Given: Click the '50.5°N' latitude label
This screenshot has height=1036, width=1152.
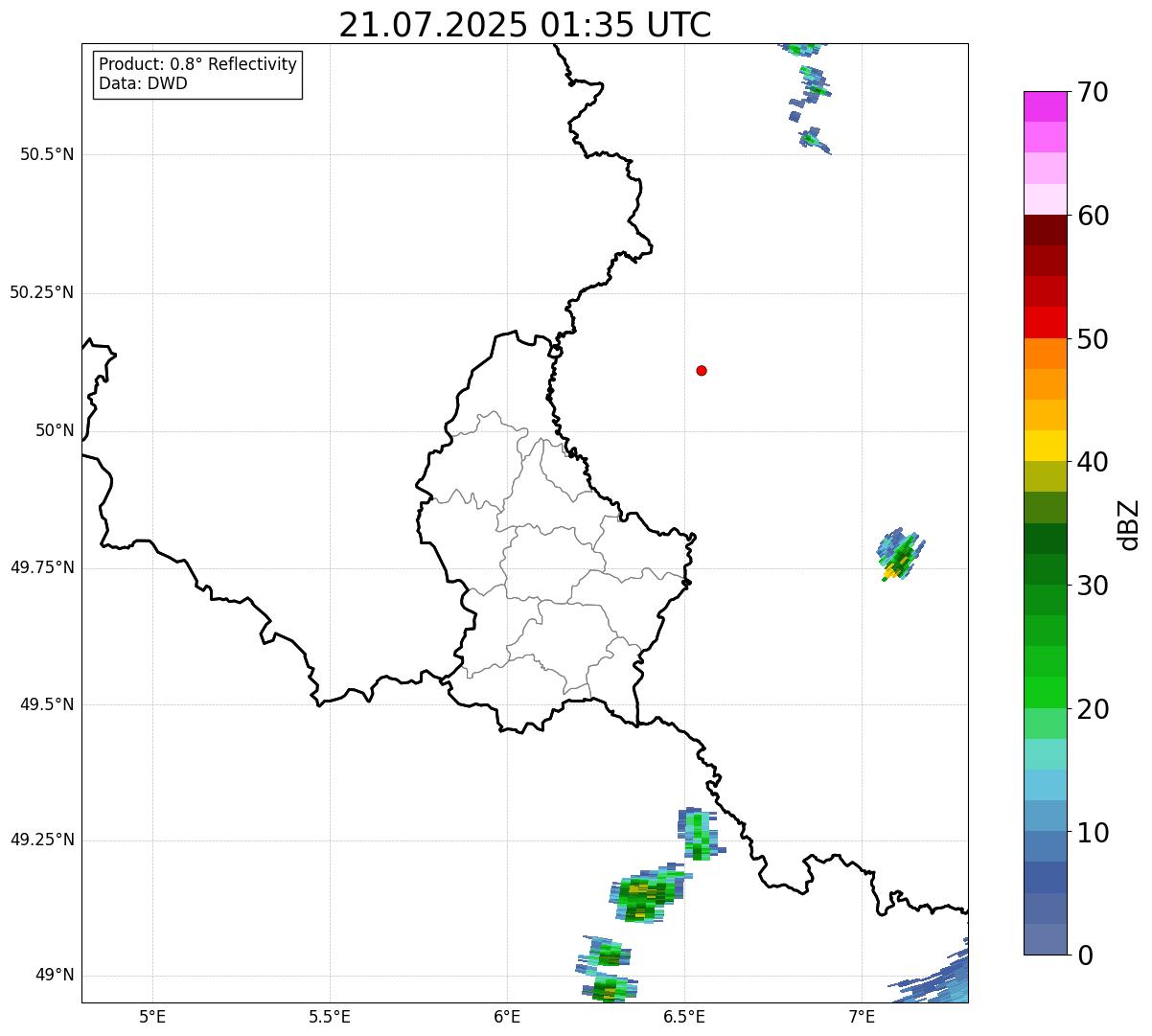Looking at the screenshot, I should click(x=47, y=154).
